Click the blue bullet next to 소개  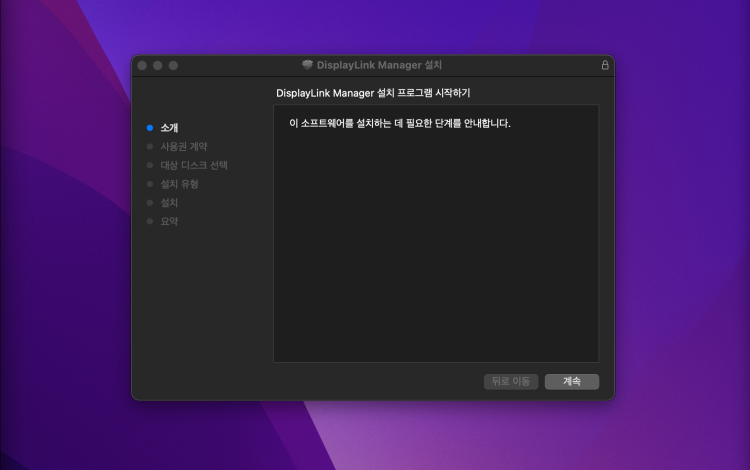point(150,128)
